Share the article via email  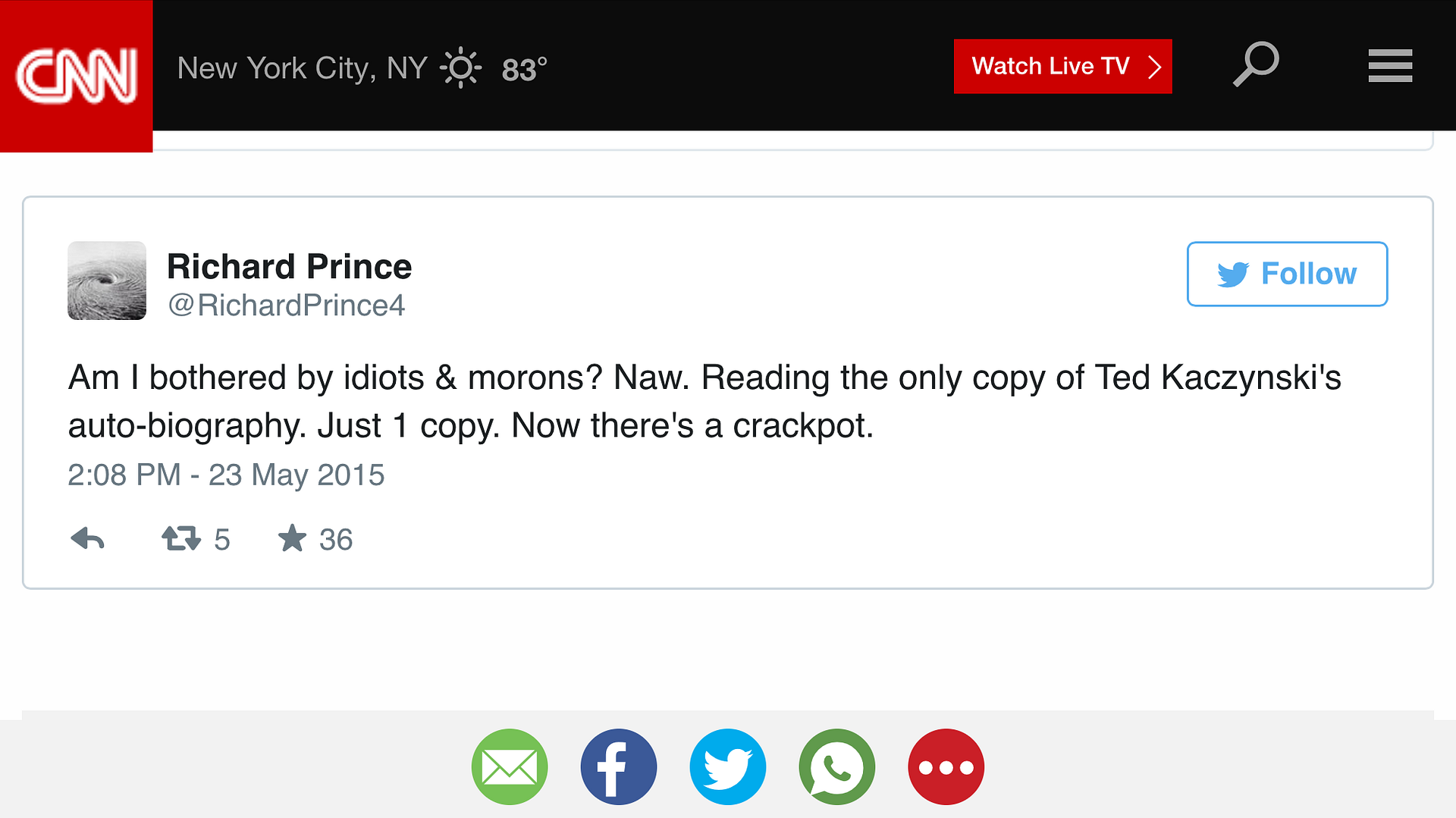510,766
